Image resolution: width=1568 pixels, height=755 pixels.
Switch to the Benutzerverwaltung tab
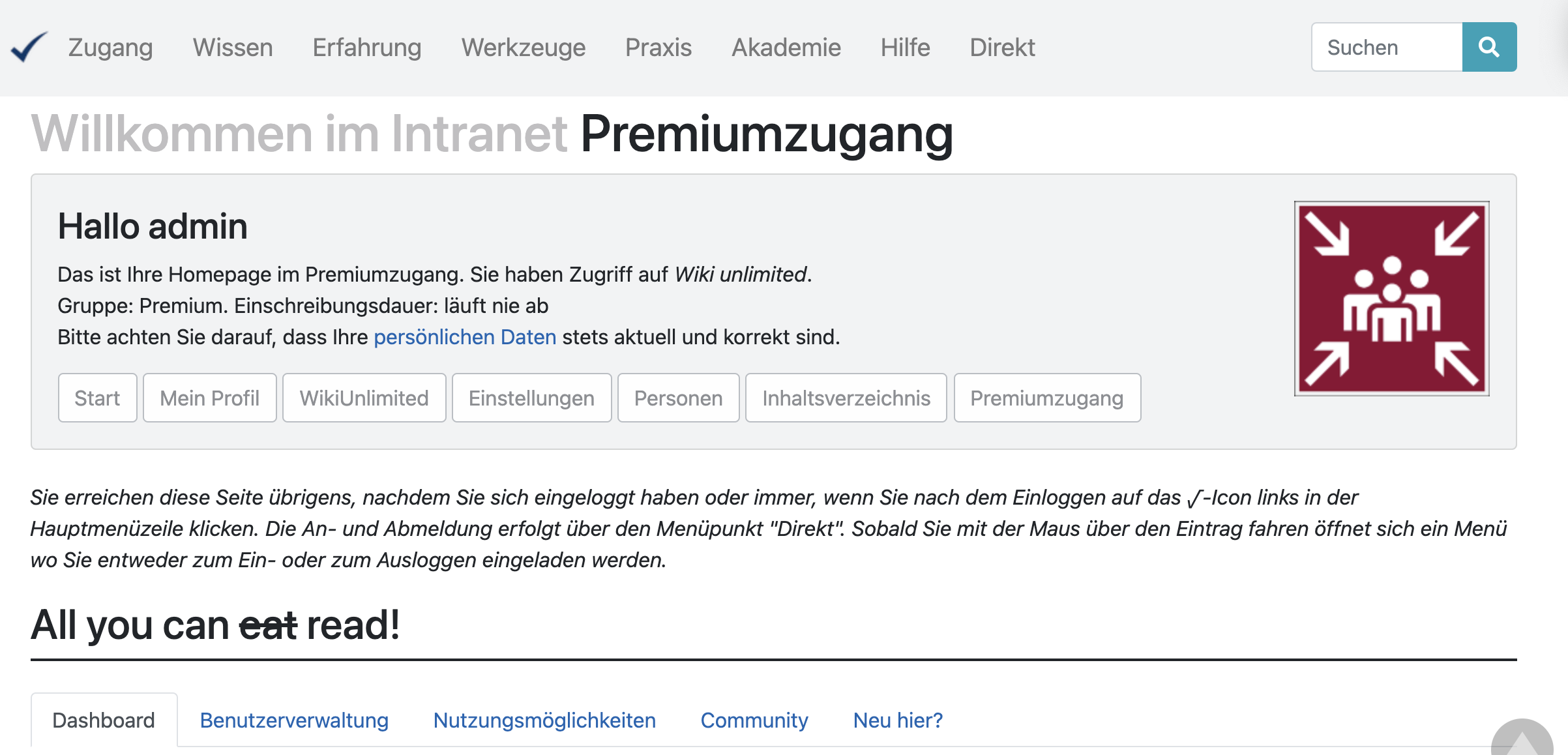[293, 720]
